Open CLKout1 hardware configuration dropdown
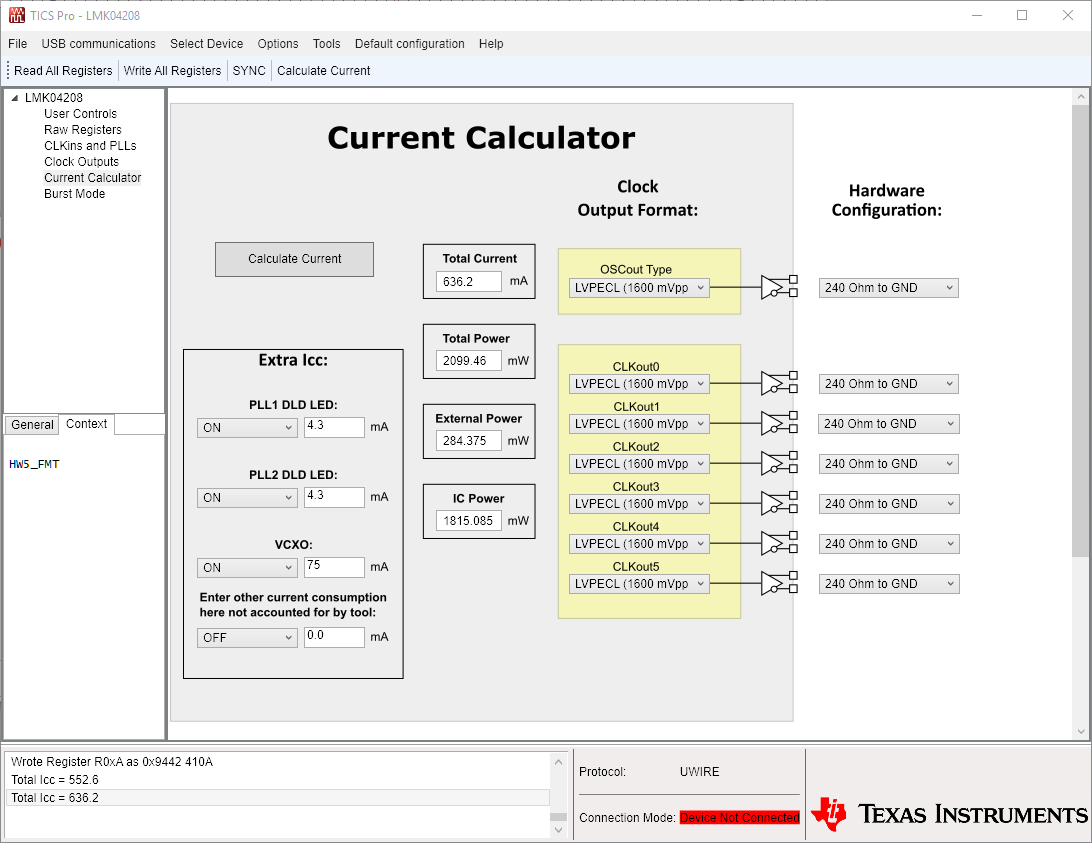Image resolution: width=1092 pixels, height=843 pixels. pyautogui.click(x=889, y=424)
